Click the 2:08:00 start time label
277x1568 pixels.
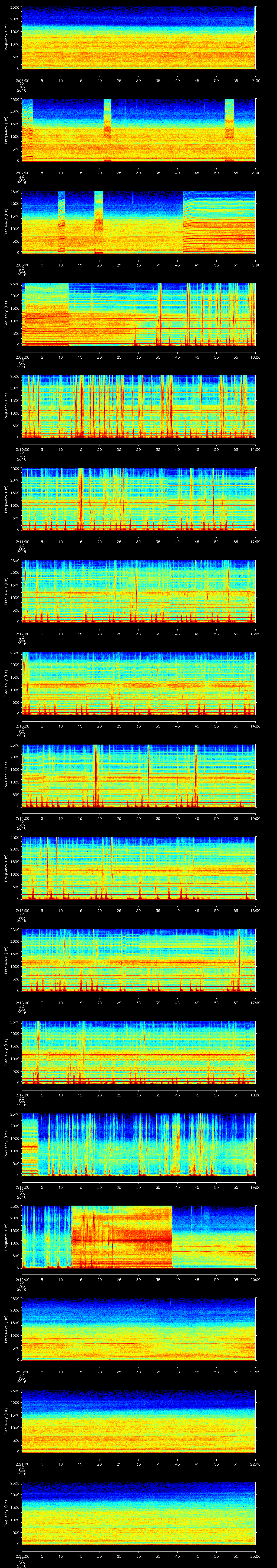tap(22, 265)
